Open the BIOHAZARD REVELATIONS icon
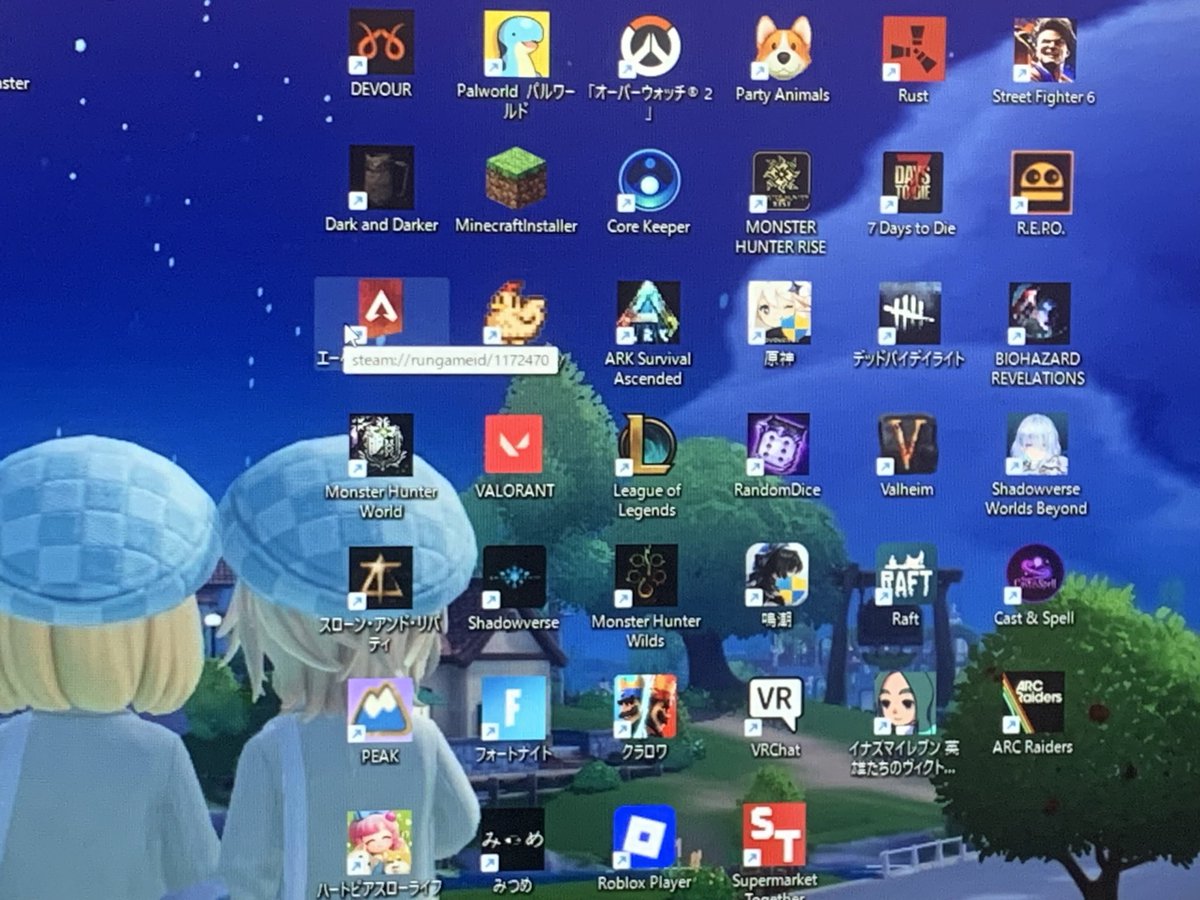The image size is (1200, 900). [1039, 313]
